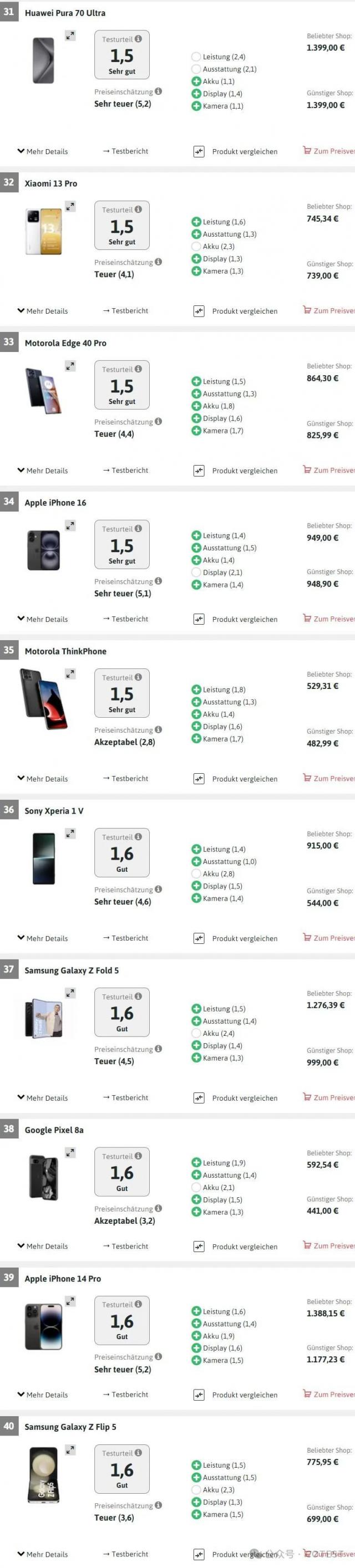Go to Preisvergleich for Apple iPhone 14 Pro
Image resolution: width=355 pixels, height=1568 pixels.
[x=329, y=1394]
